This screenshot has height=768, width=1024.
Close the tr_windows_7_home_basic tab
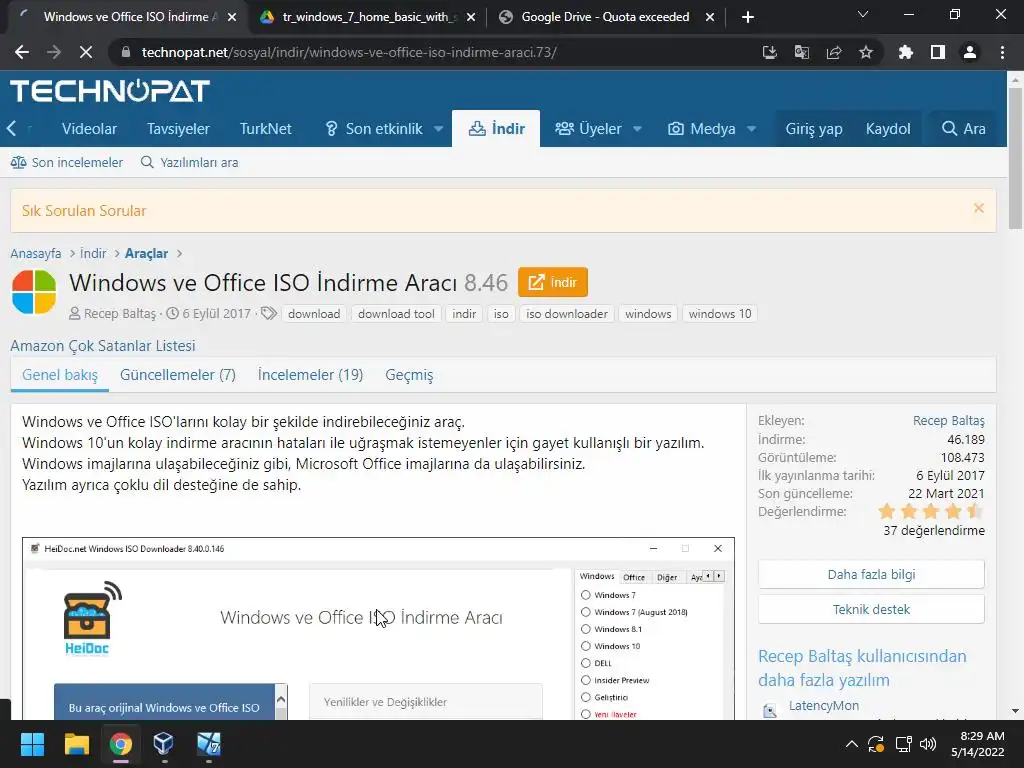472,17
